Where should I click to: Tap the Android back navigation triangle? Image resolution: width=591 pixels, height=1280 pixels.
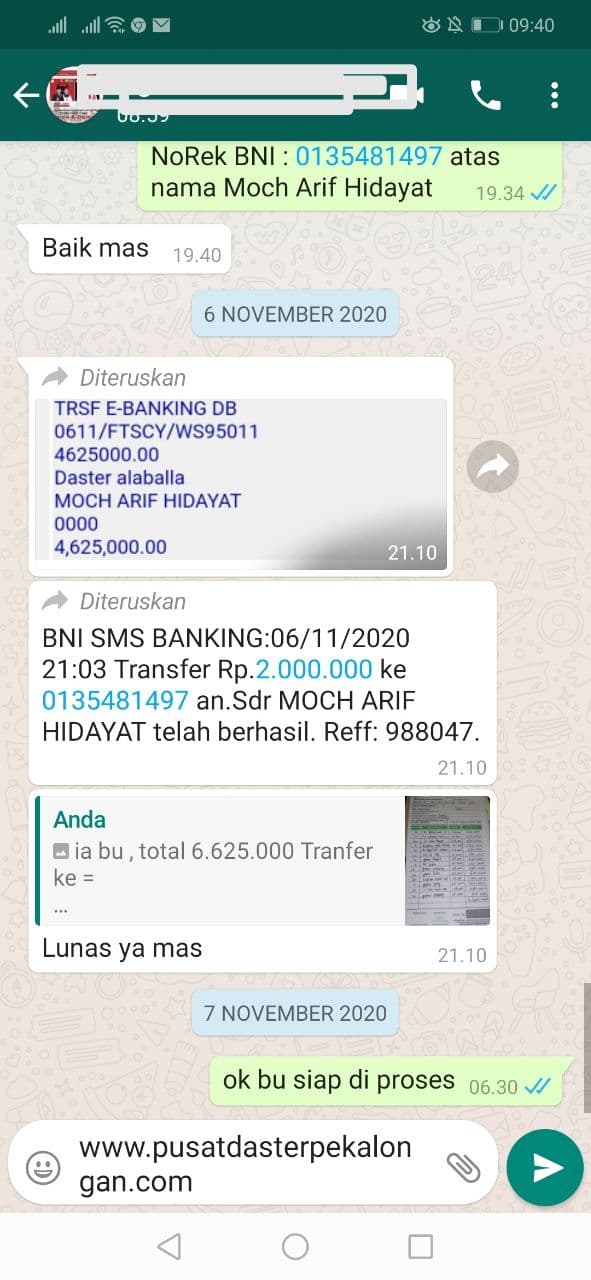170,1246
